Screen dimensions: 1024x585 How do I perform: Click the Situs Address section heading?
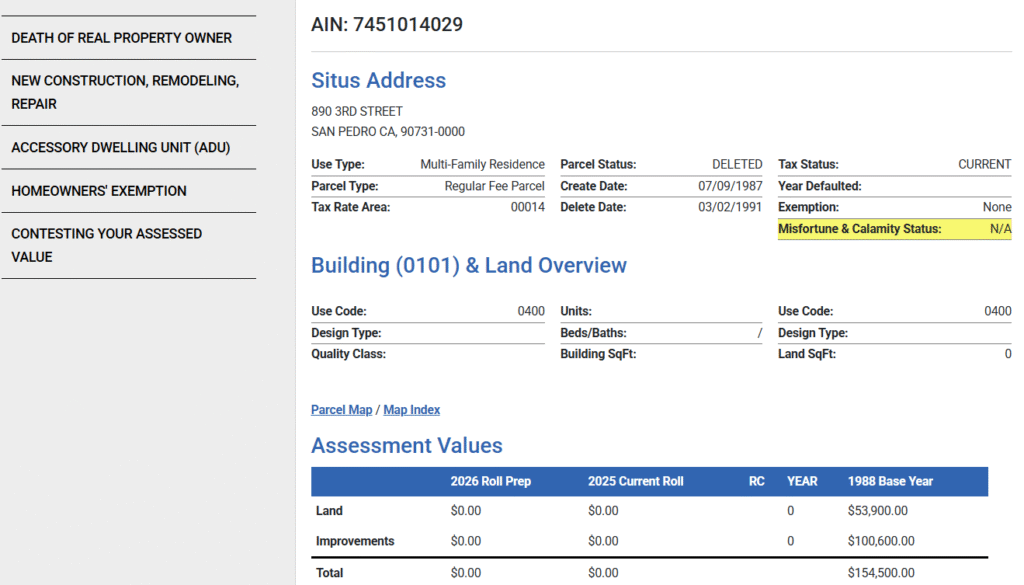pos(378,80)
